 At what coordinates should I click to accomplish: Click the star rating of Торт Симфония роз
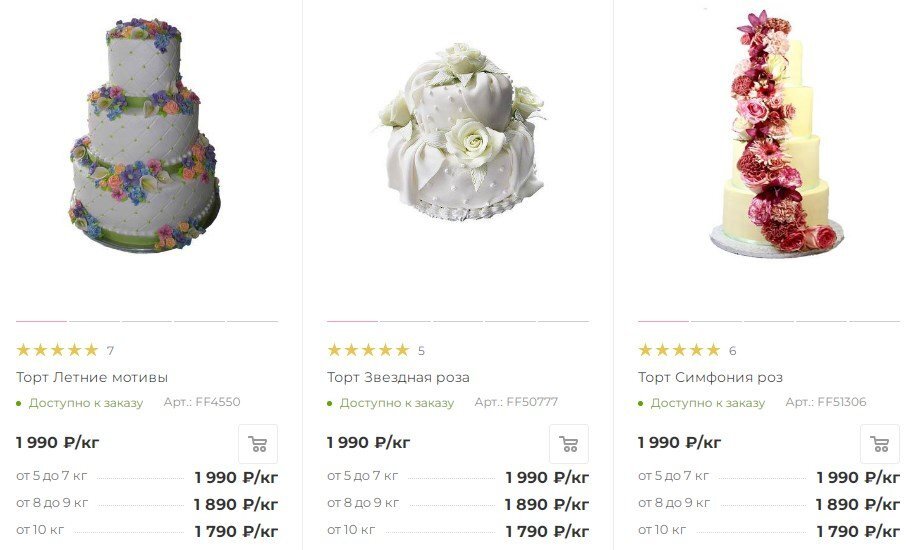point(679,350)
